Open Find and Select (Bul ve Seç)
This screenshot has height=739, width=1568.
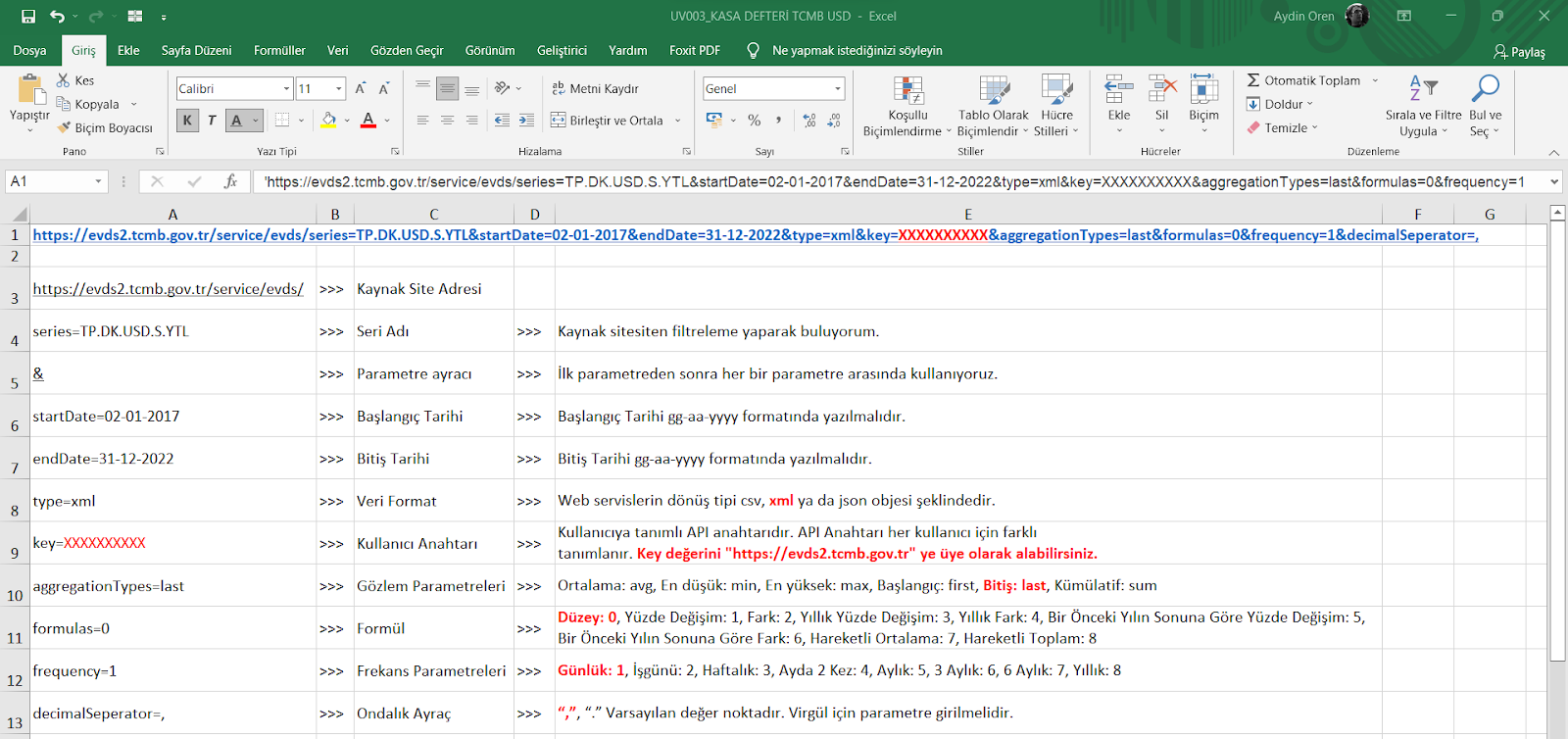tap(1486, 106)
